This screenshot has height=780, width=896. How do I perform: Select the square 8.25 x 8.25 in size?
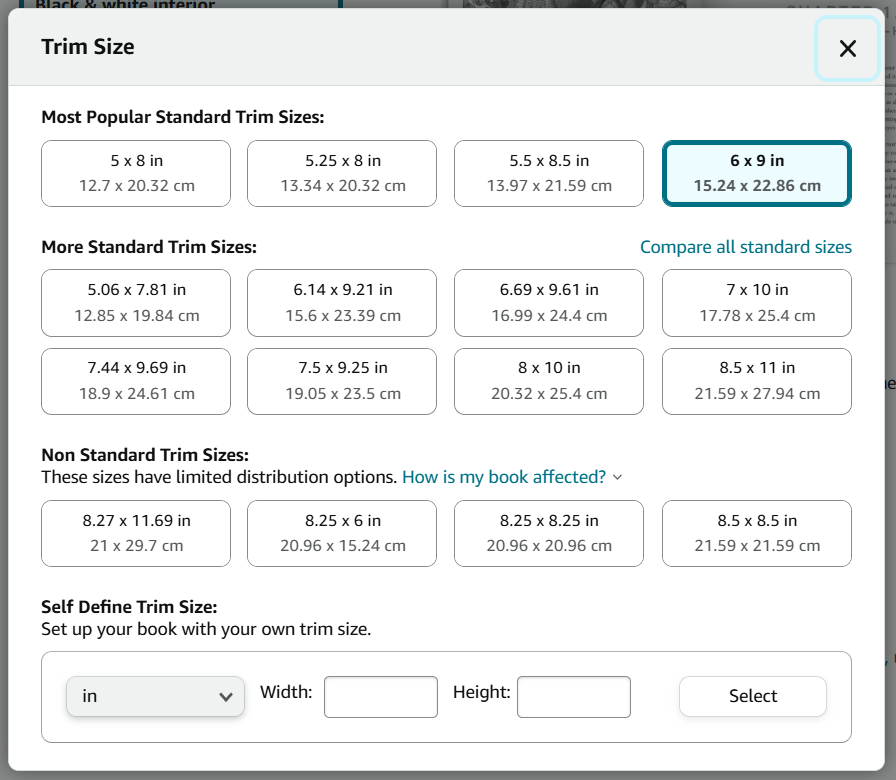(548, 533)
